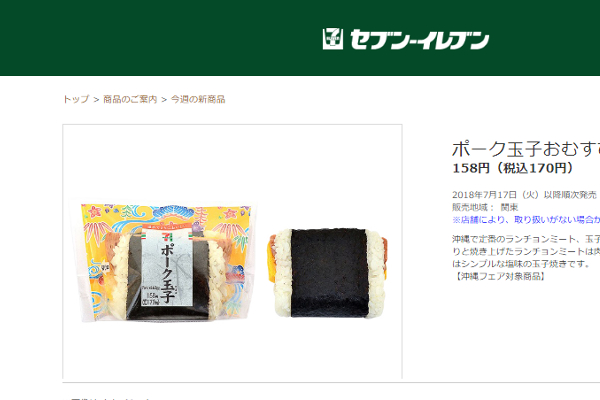
Task: Click the first breadcrumb separator arrow
Action: (96, 100)
